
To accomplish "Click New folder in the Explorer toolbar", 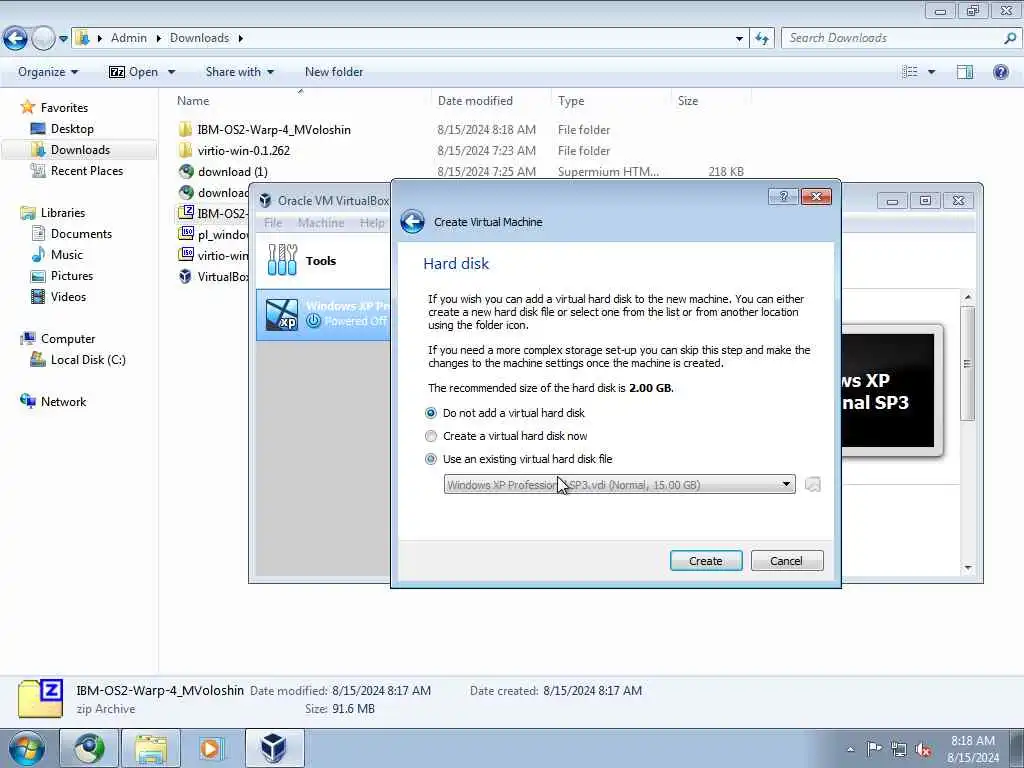I will 334,72.
